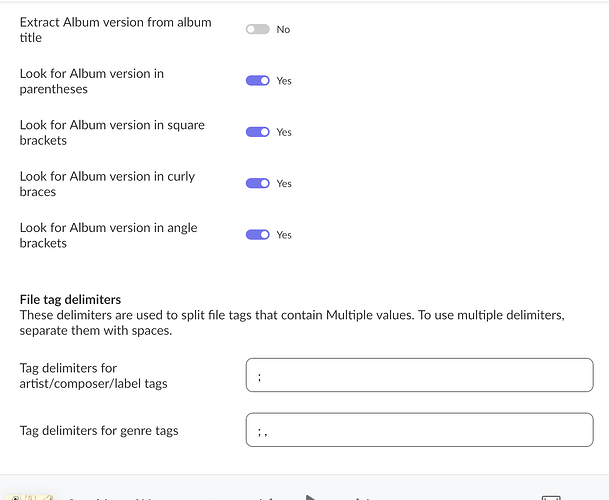This screenshot has width=609, height=500.
Task: Click the "Tag delimiters for genre tags" label
Action: pyautogui.click(x=99, y=430)
